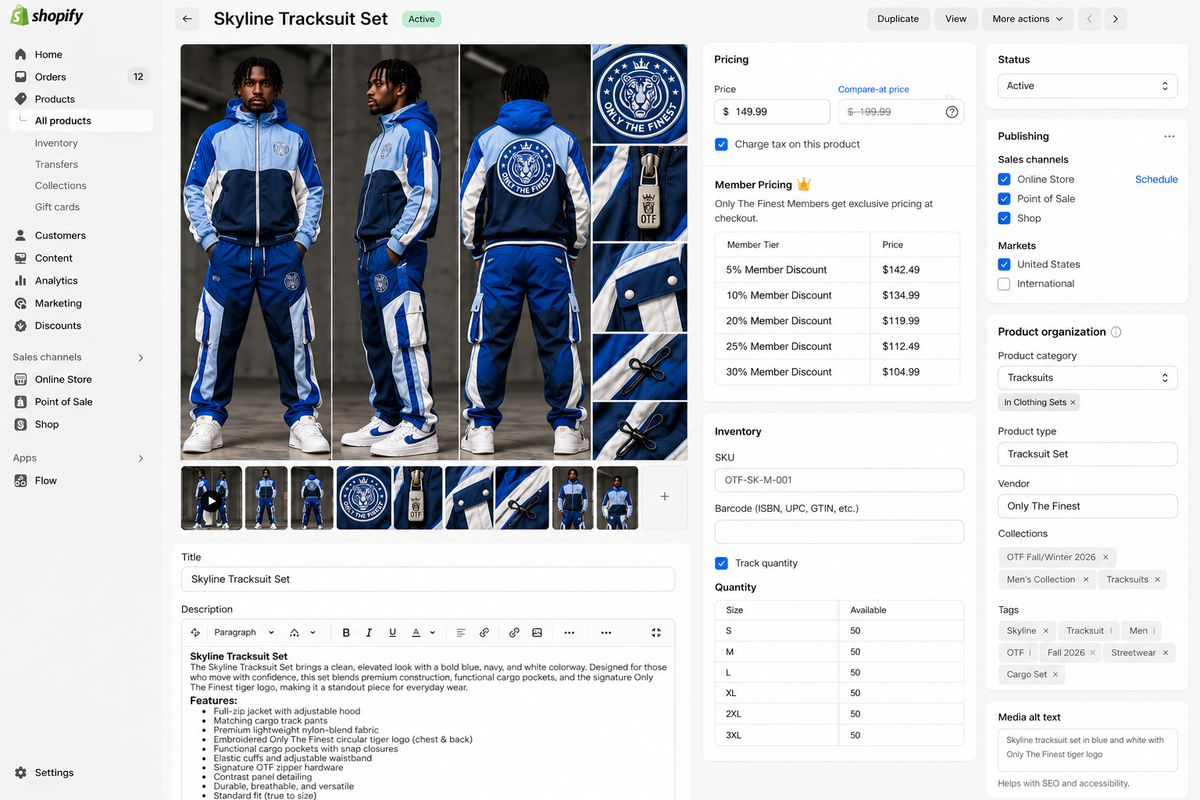The image size is (1200, 800).
Task: Remove the Skyline tag
Action: (1046, 631)
